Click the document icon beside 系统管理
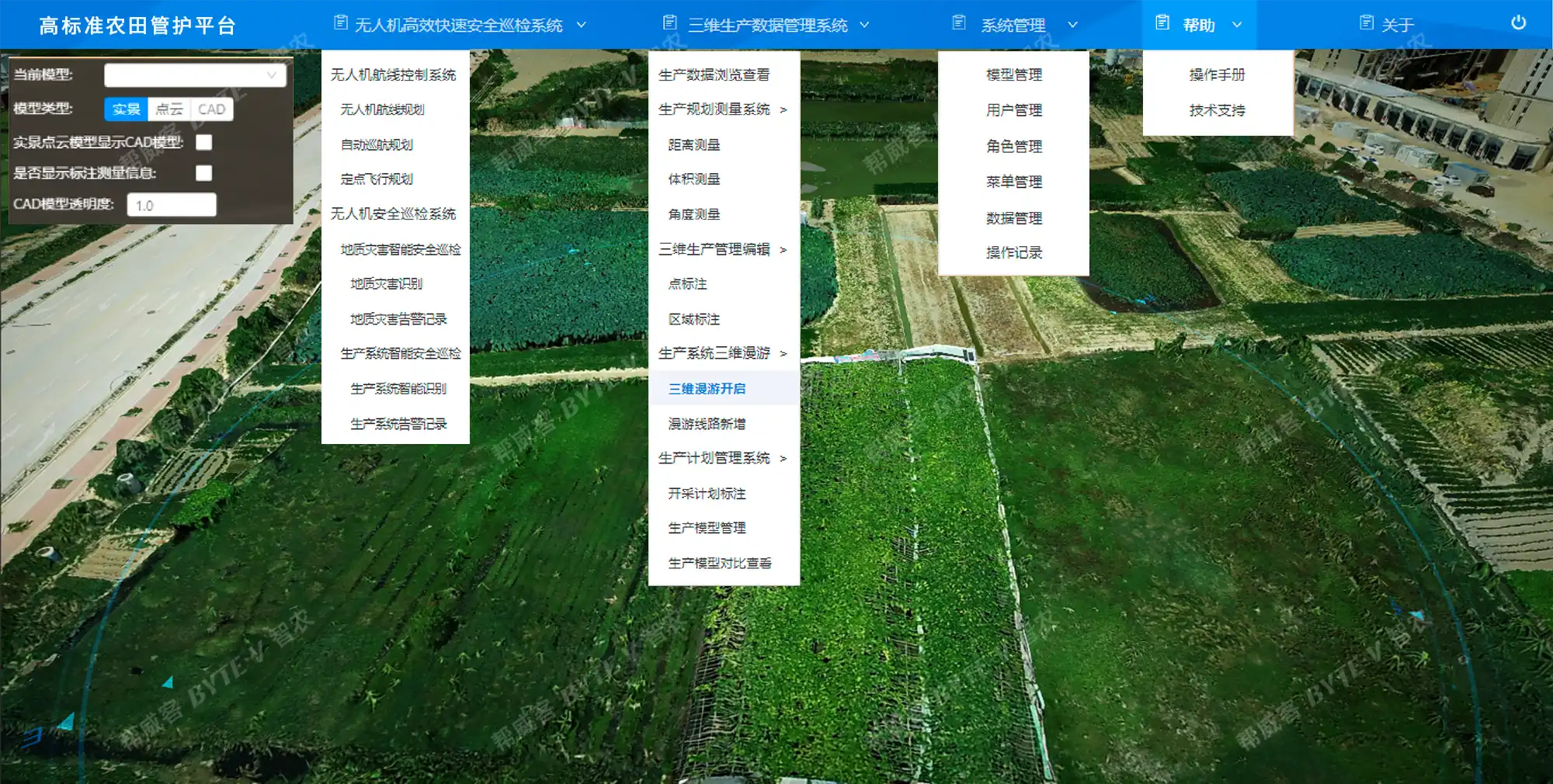 click(959, 23)
